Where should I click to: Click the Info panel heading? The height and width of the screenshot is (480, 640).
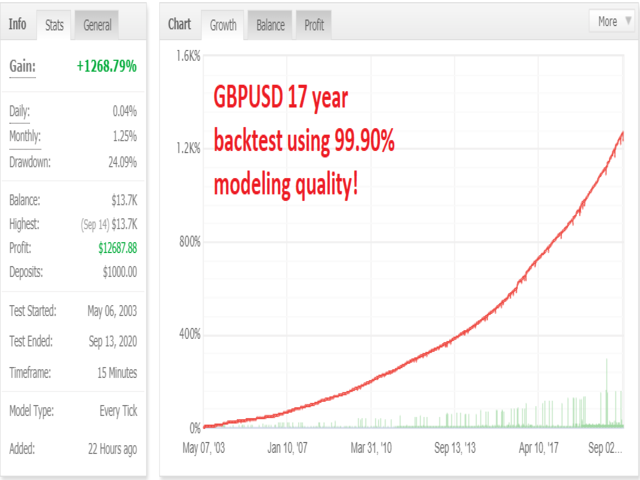(x=18, y=24)
